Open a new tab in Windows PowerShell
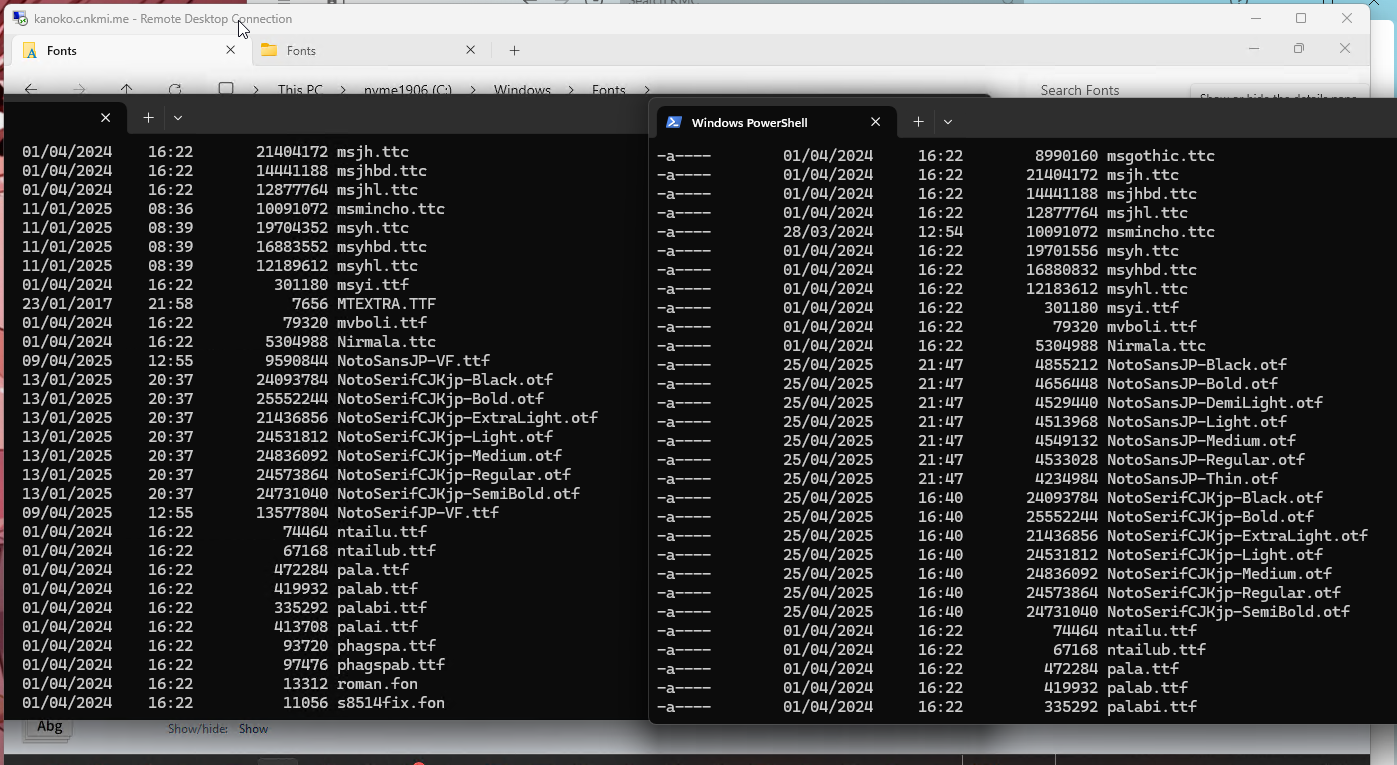This screenshot has width=1397, height=765. [918, 122]
